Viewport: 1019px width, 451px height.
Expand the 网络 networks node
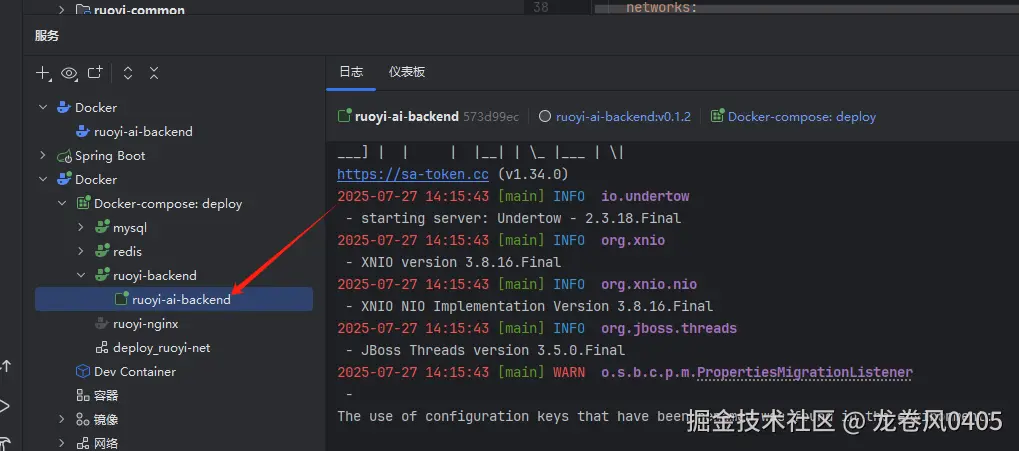(x=62, y=444)
